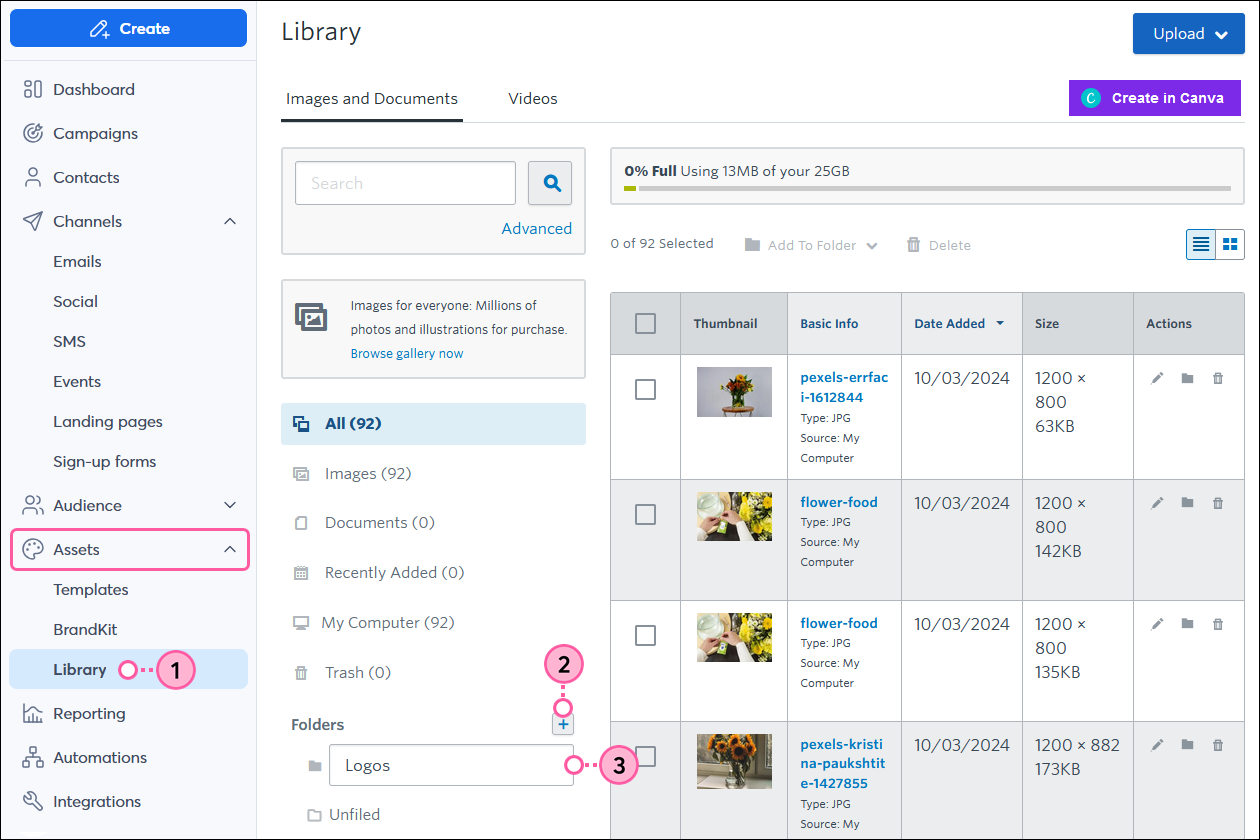Viewport: 1260px width, 840px height.
Task: Click the storage usage progress bar
Action: pyautogui.click(x=928, y=187)
